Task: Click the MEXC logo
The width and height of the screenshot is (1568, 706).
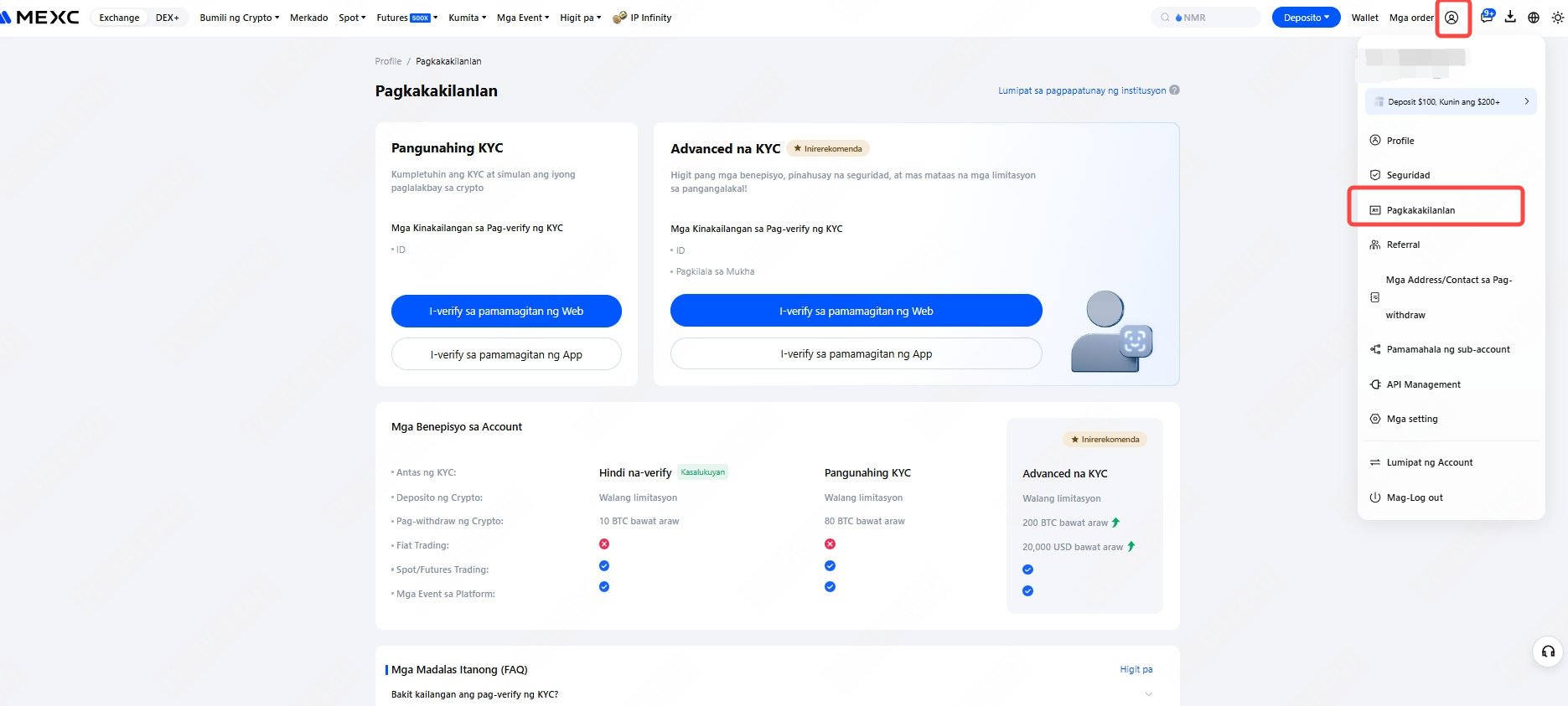Action: pos(42,18)
